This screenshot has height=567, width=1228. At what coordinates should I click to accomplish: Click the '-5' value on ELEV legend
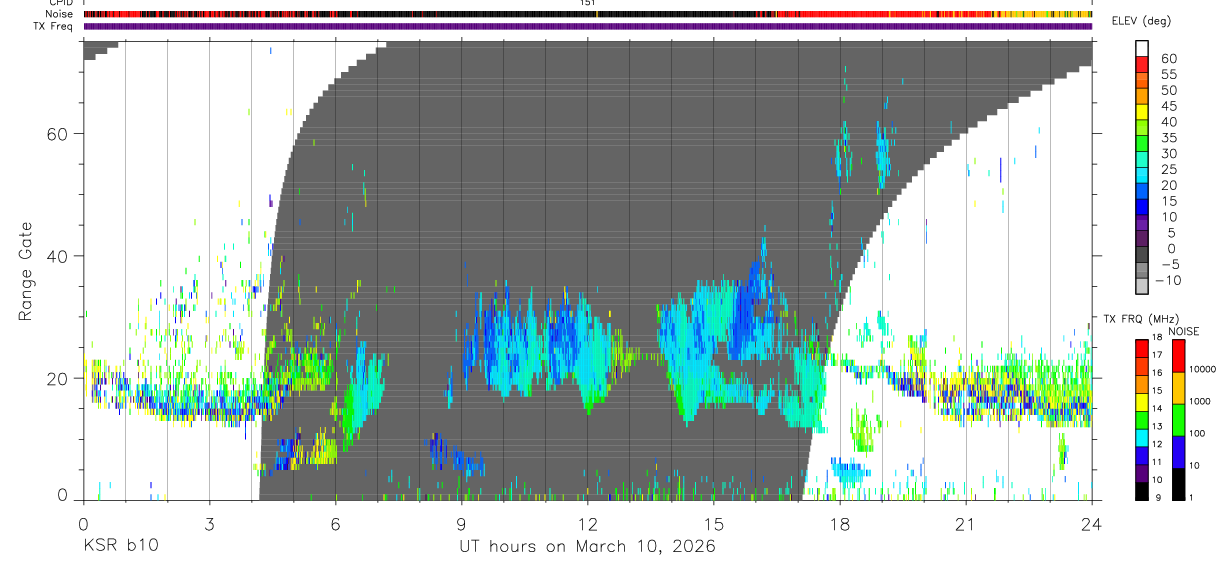[x=1169, y=264]
